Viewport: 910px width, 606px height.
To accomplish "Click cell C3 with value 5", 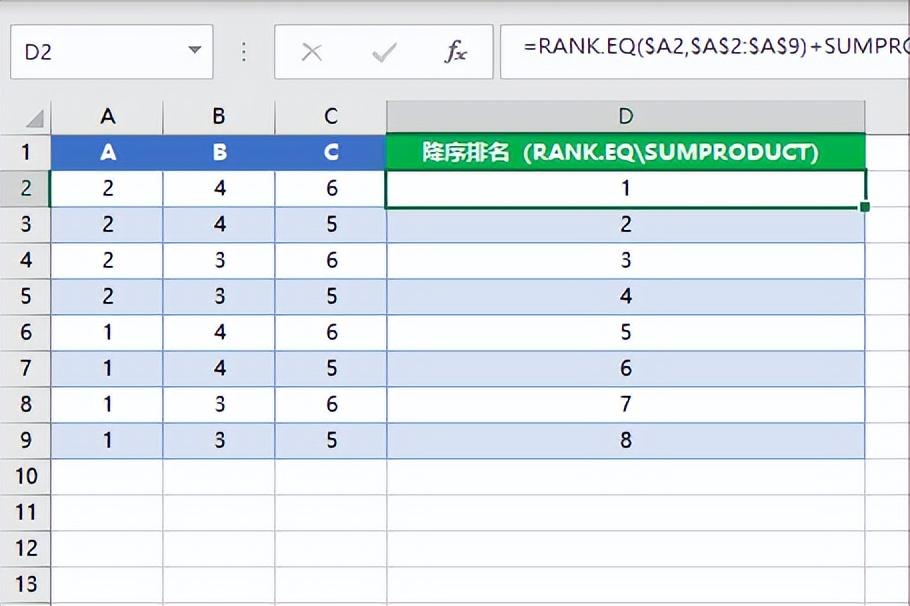I will 331,224.
